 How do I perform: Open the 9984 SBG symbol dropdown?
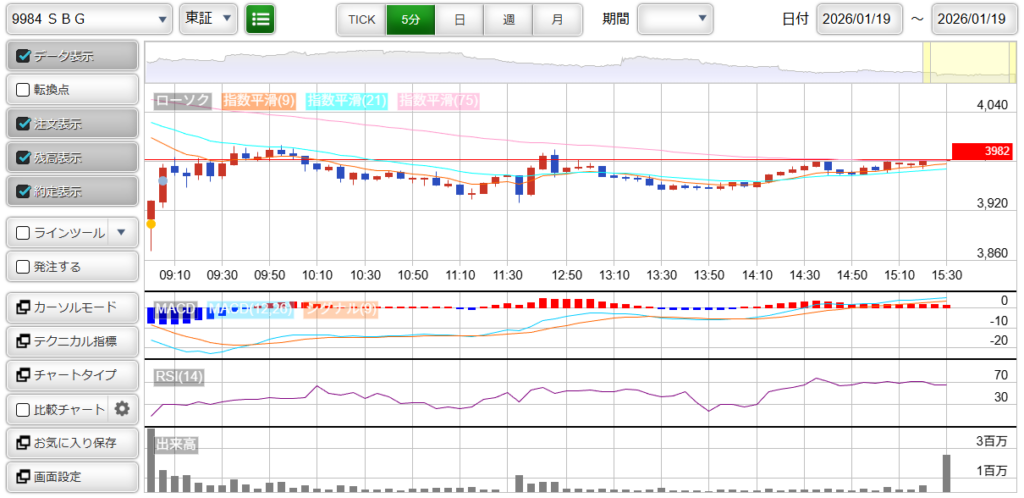[88, 19]
